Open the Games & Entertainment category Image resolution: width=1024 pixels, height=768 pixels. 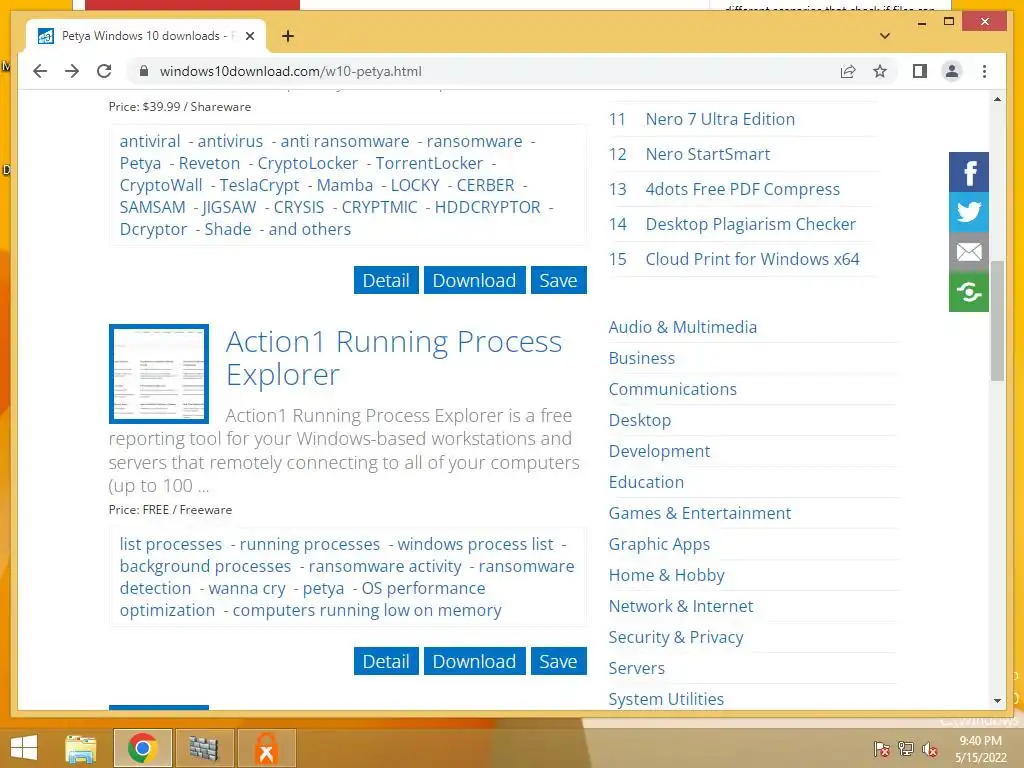click(x=699, y=513)
